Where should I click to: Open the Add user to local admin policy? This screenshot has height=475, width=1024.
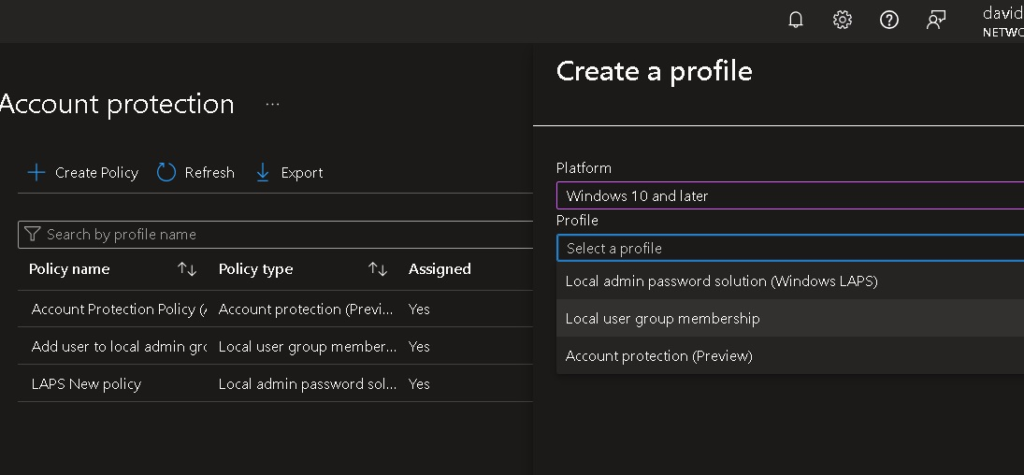(119, 346)
